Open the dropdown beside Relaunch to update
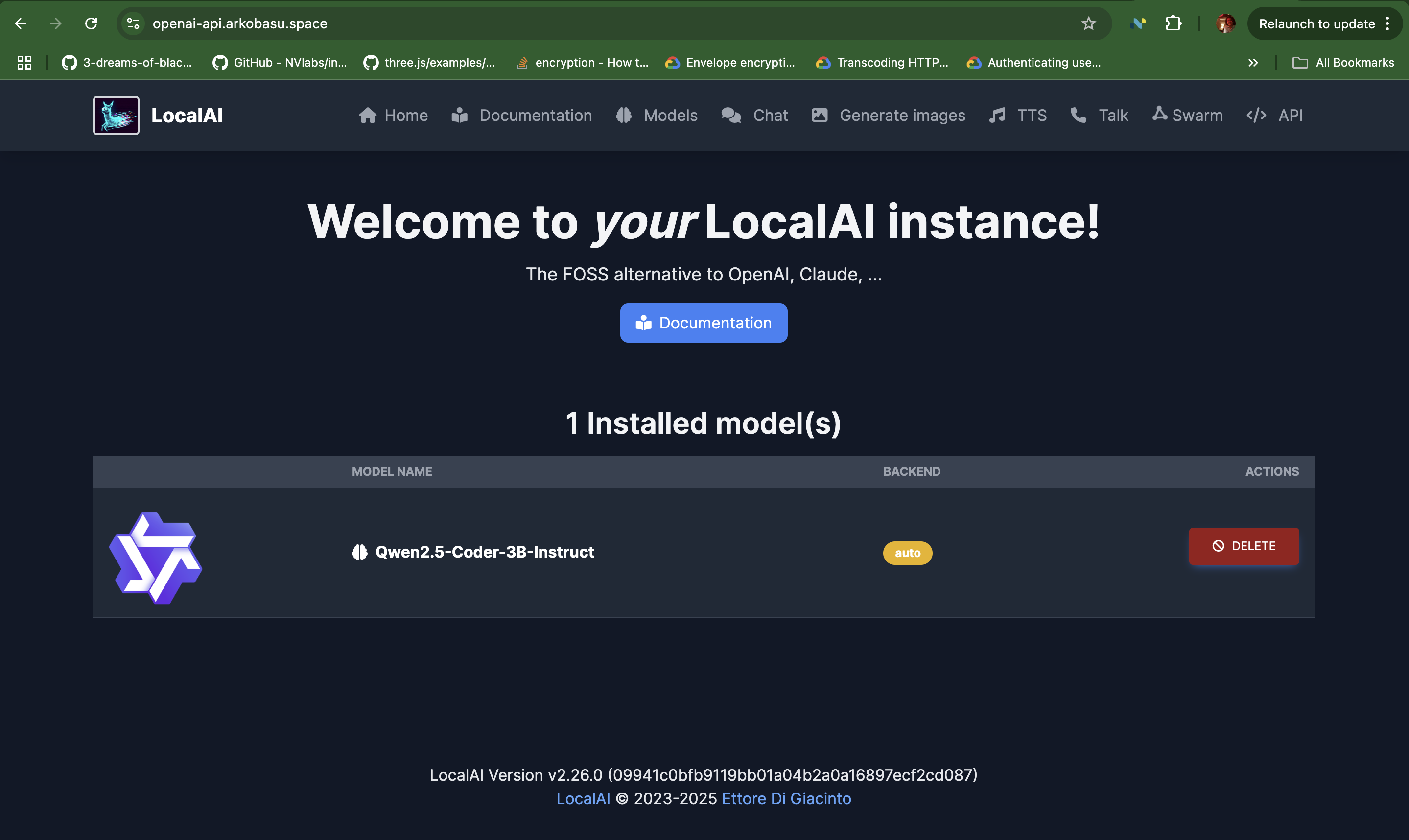The width and height of the screenshot is (1409, 840). coord(1386,23)
